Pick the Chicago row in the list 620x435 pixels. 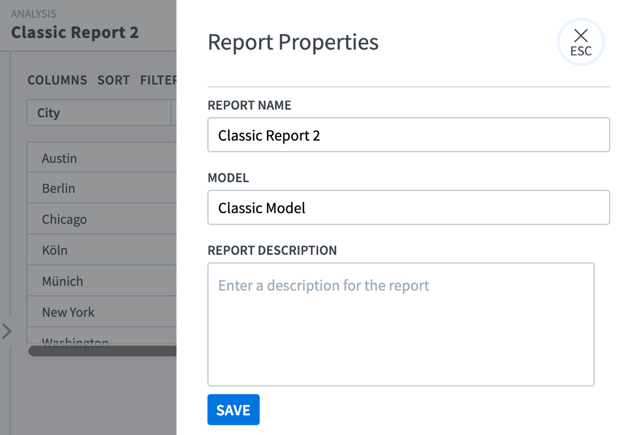tap(100, 219)
